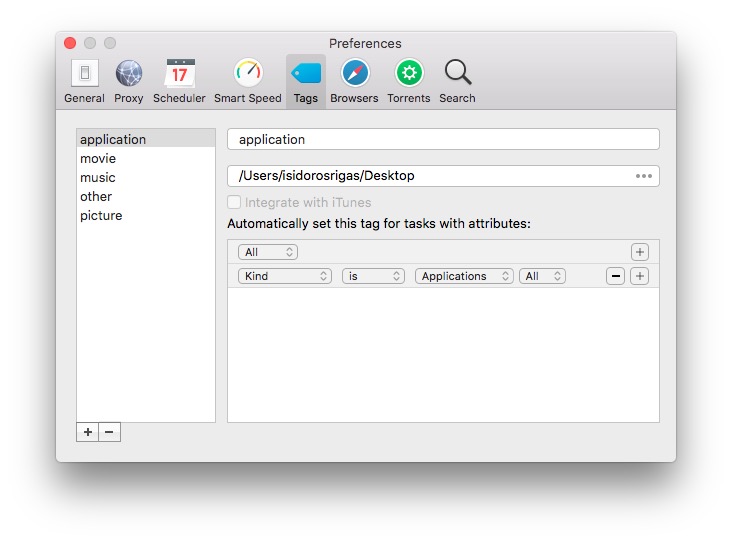Open the General preferences pane
The image size is (732, 542).
tap(84, 80)
